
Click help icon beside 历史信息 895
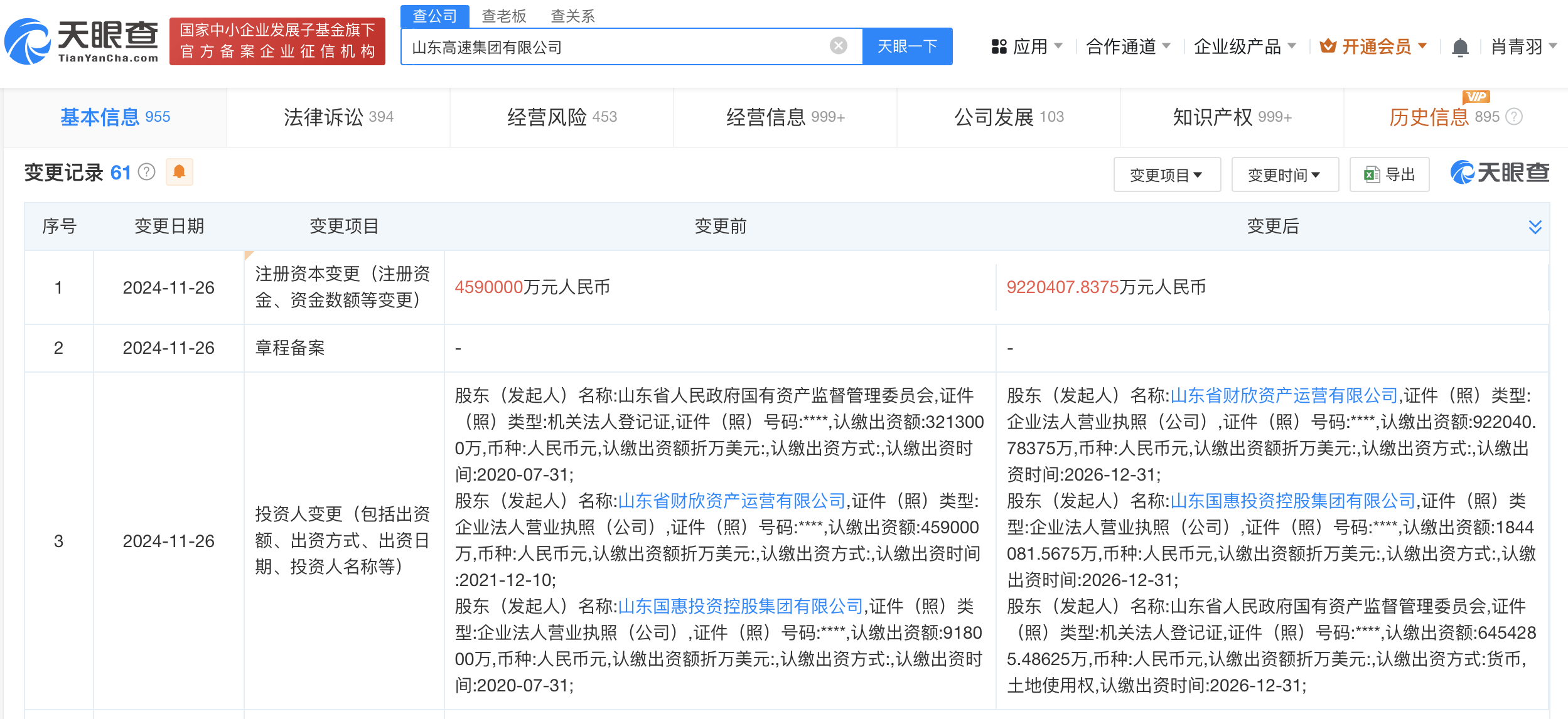pyautogui.click(x=1514, y=117)
